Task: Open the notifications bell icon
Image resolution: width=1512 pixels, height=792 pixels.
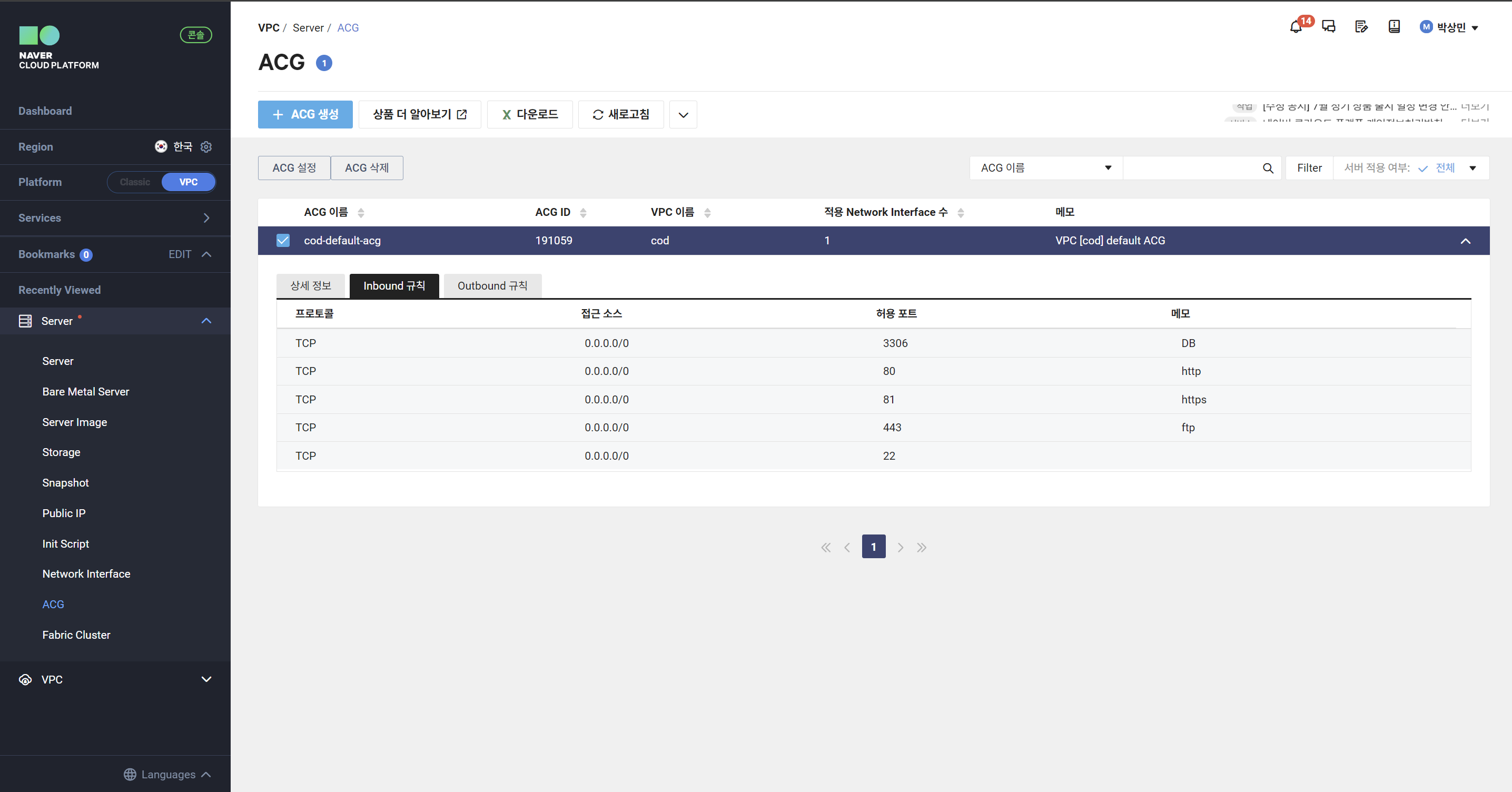Action: pyautogui.click(x=1296, y=27)
